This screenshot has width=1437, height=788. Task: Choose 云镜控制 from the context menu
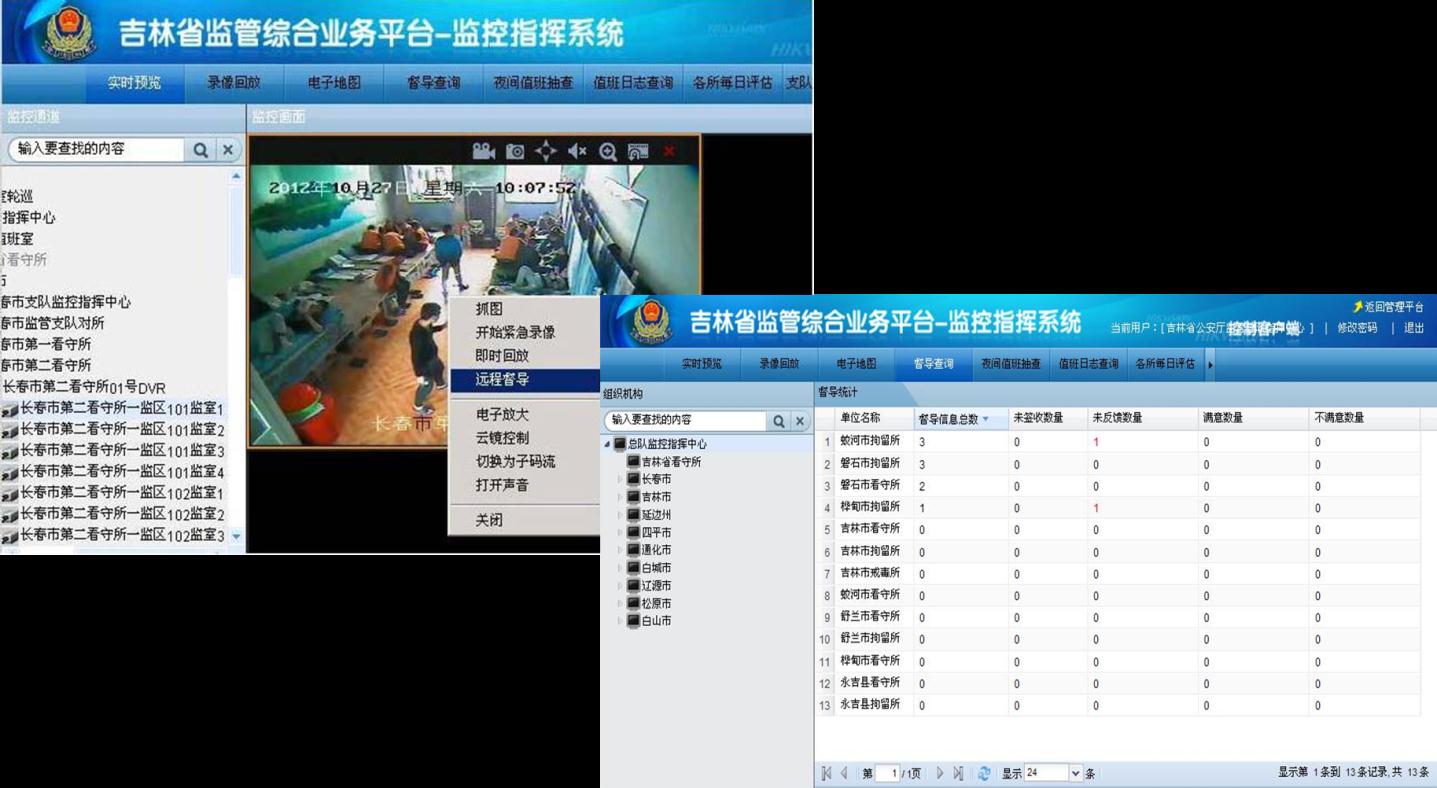pos(502,438)
